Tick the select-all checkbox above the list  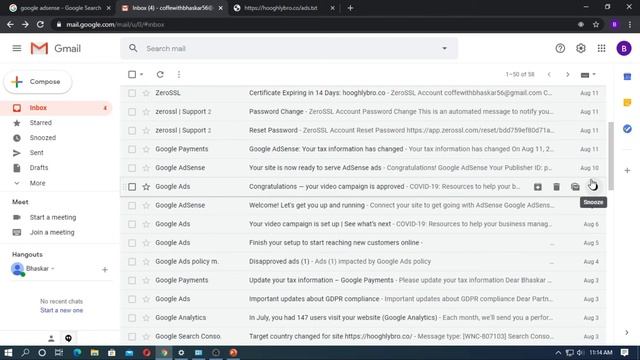click(x=132, y=75)
